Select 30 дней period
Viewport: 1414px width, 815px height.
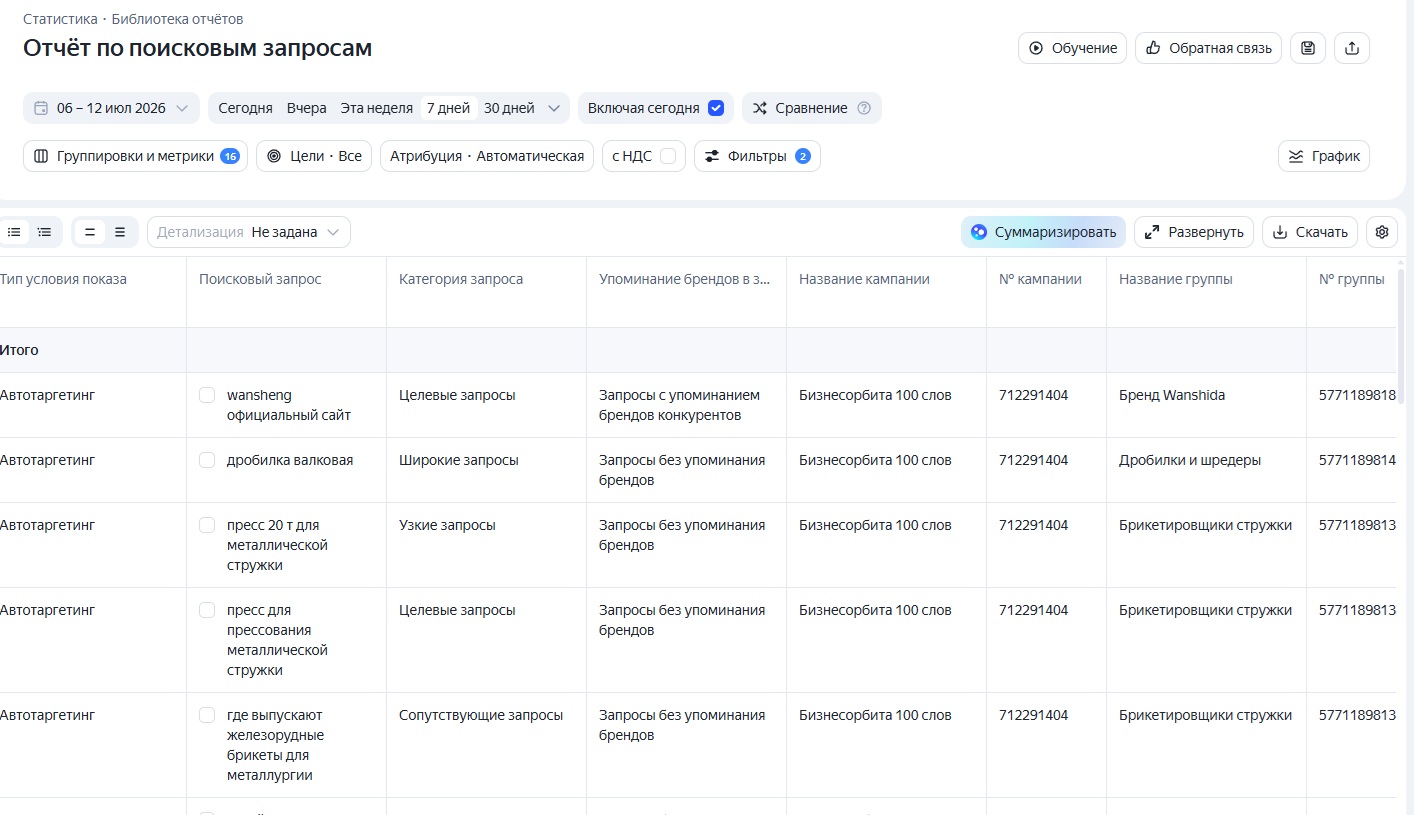pyautogui.click(x=509, y=108)
